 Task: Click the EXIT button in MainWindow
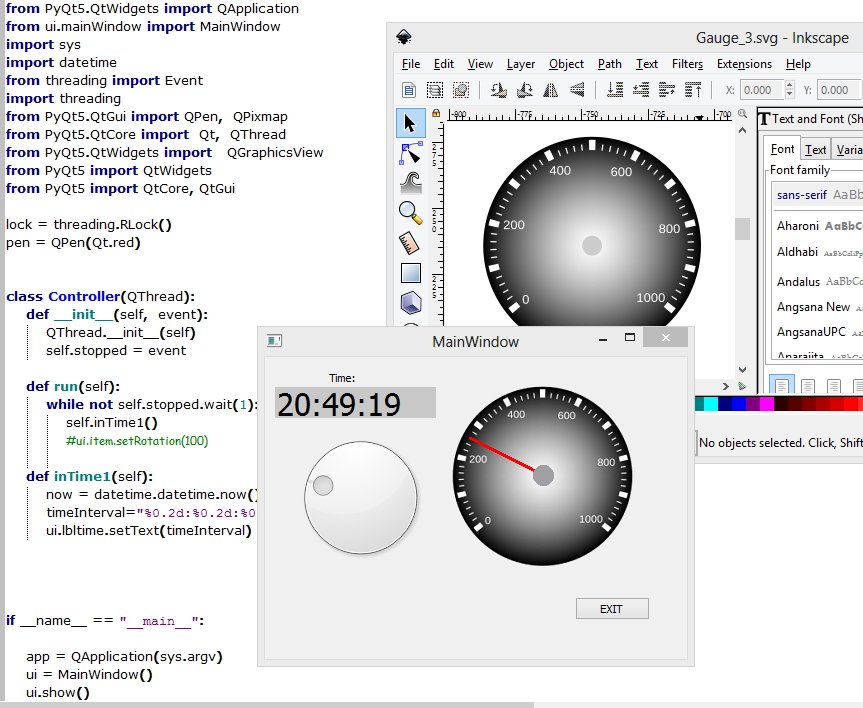[x=612, y=608]
